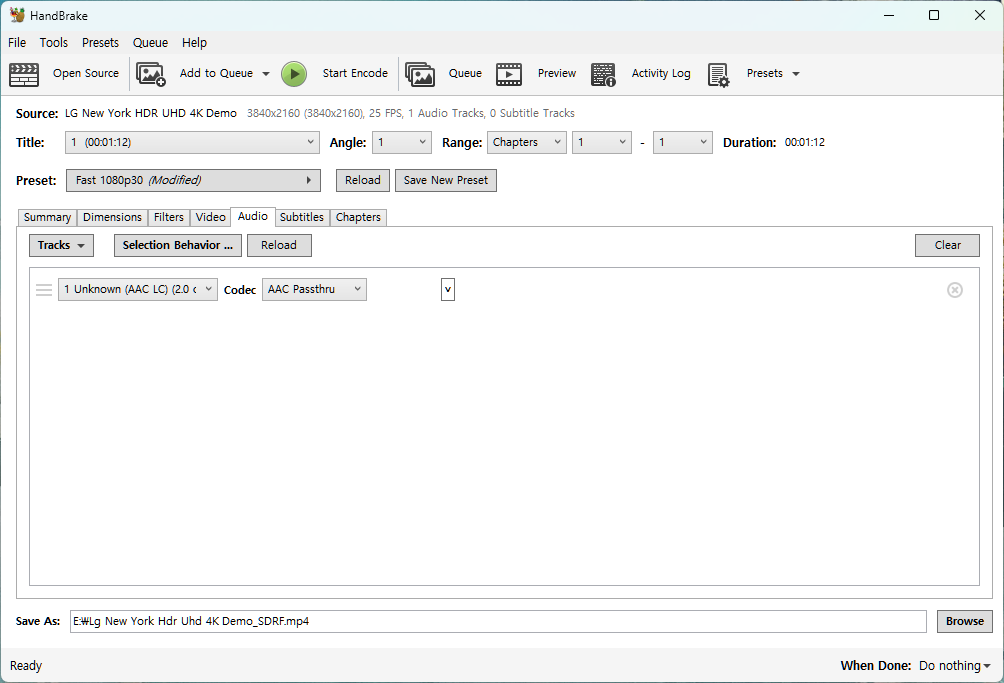Click Save New Preset button
The image size is (1004, 683).
[x=446, y=181]
